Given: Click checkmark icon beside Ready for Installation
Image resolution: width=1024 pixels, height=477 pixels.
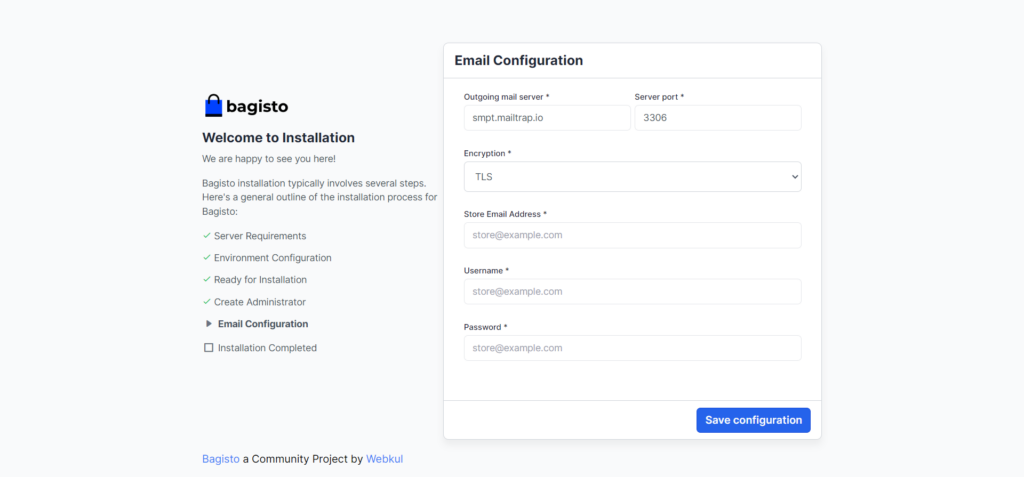Looking at the screenshot, I should pos(207,280).
